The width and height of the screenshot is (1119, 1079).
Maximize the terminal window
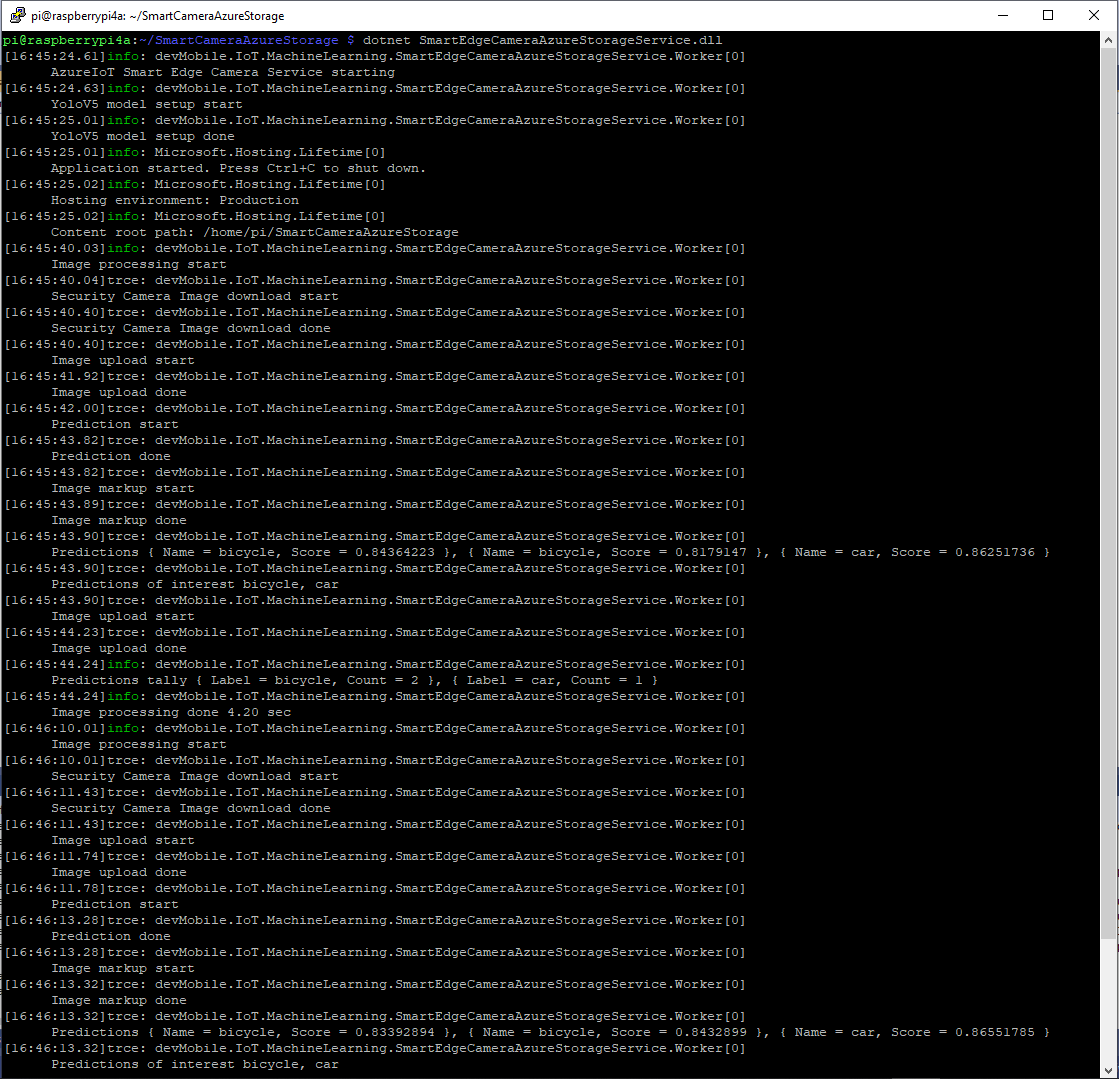click(1048, 15)
